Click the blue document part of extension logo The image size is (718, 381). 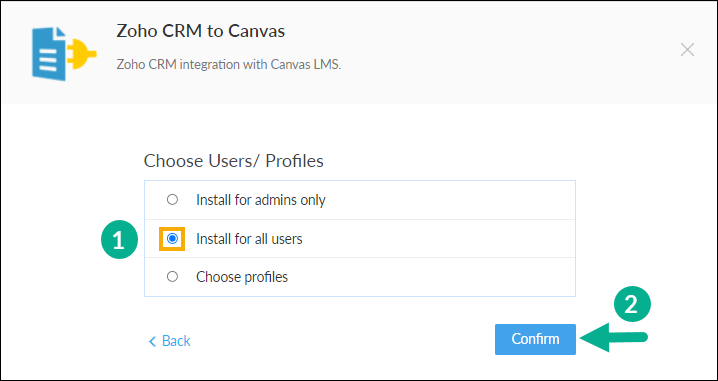pos(49,54)
